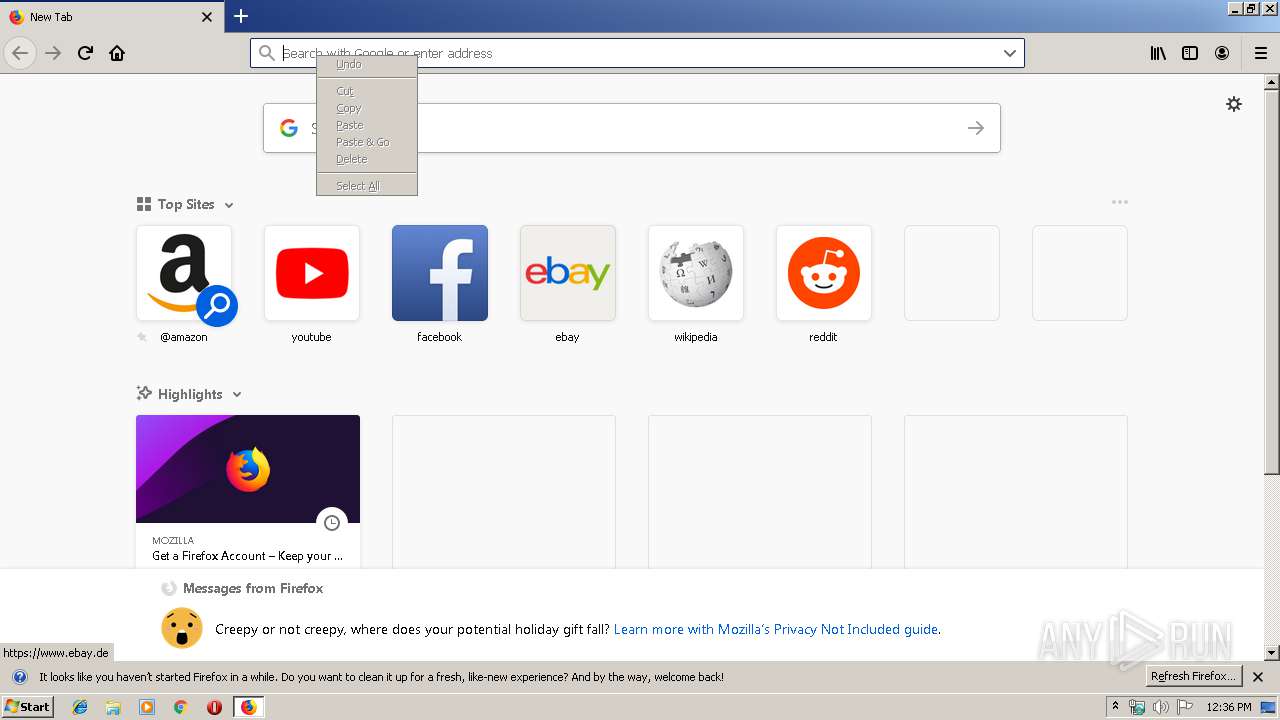Image resolution: width=1280 pixels, height=720 pixels.
Task: Reload the current page
Action: pos(85,53)
